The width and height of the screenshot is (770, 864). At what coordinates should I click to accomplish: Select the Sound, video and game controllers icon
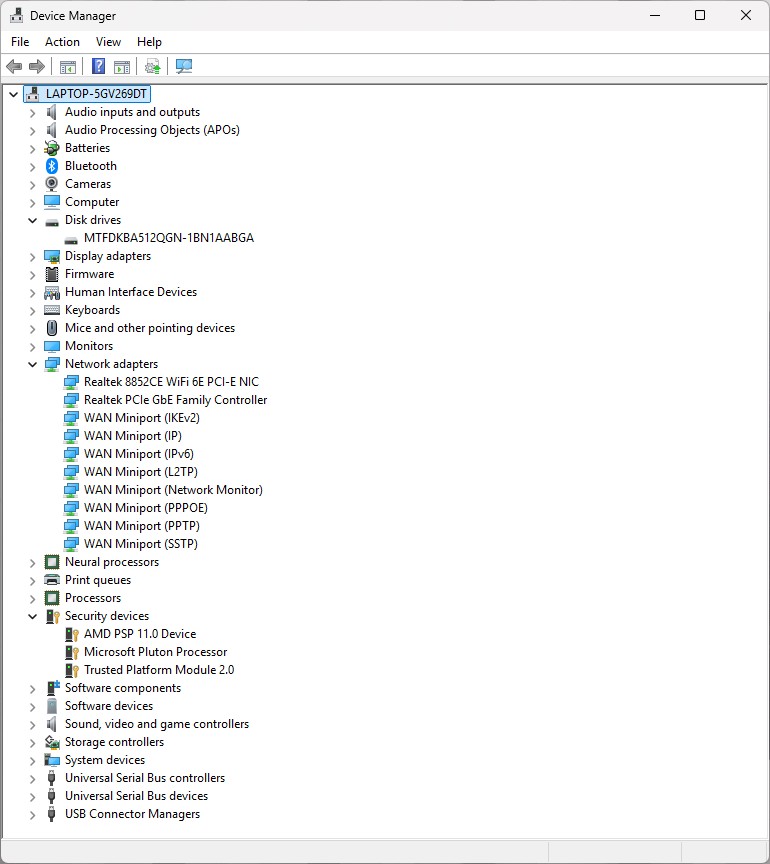pyautogui.click(x=52, y=724)
